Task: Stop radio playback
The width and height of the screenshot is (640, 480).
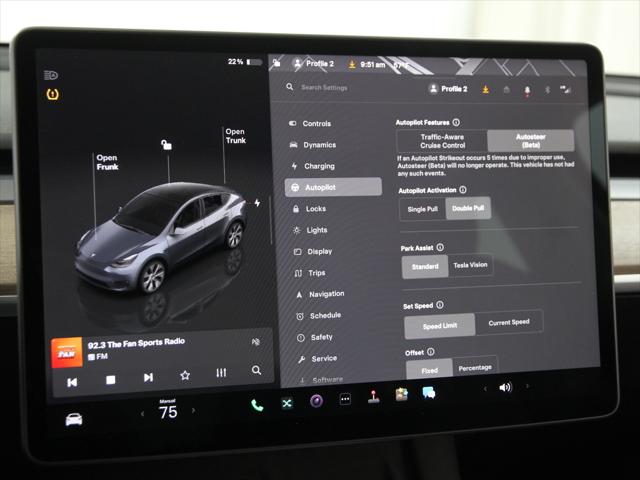Action: 110,380
